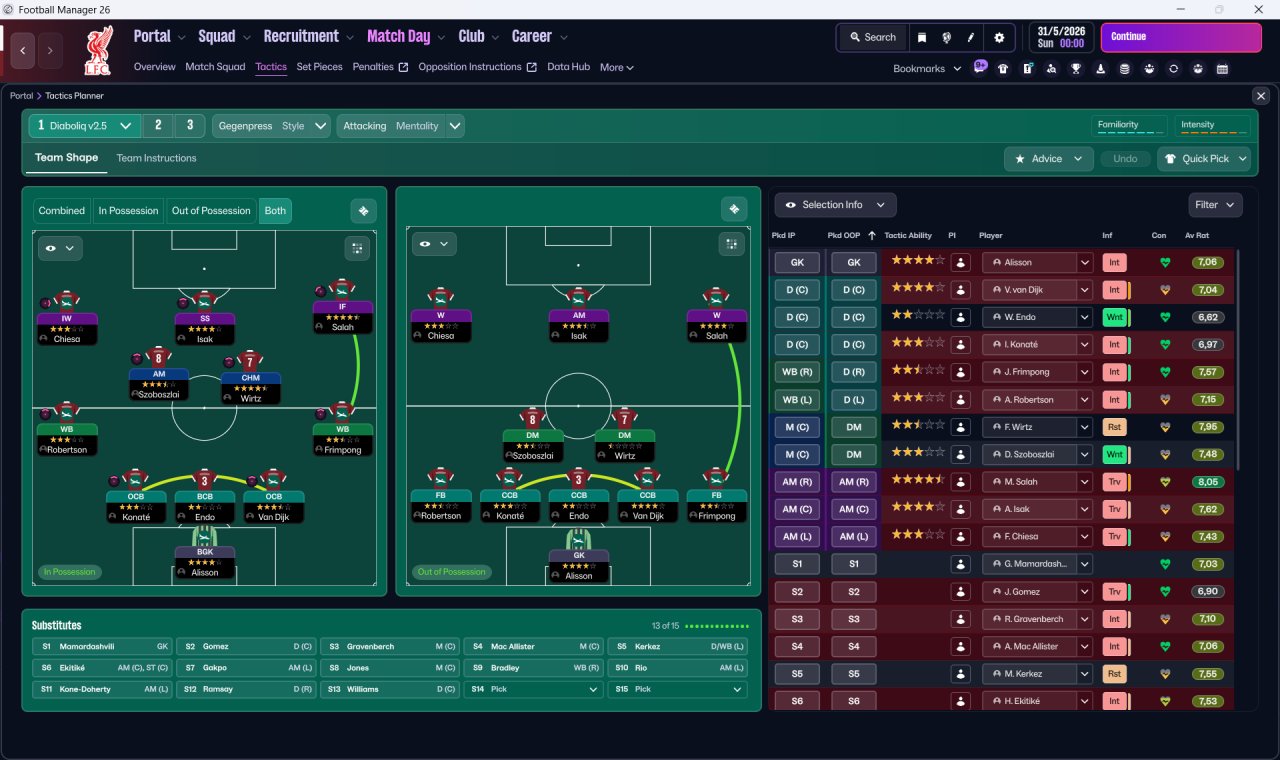The image size is (1280, 760).
Task: Expand the Bookmarks dropdown
Action: click(927, 69)
